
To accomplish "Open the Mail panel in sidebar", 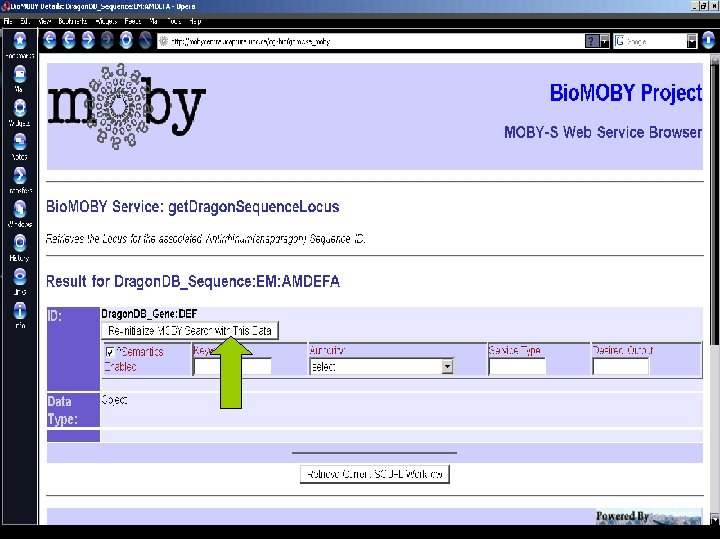I will pos(19,79).
